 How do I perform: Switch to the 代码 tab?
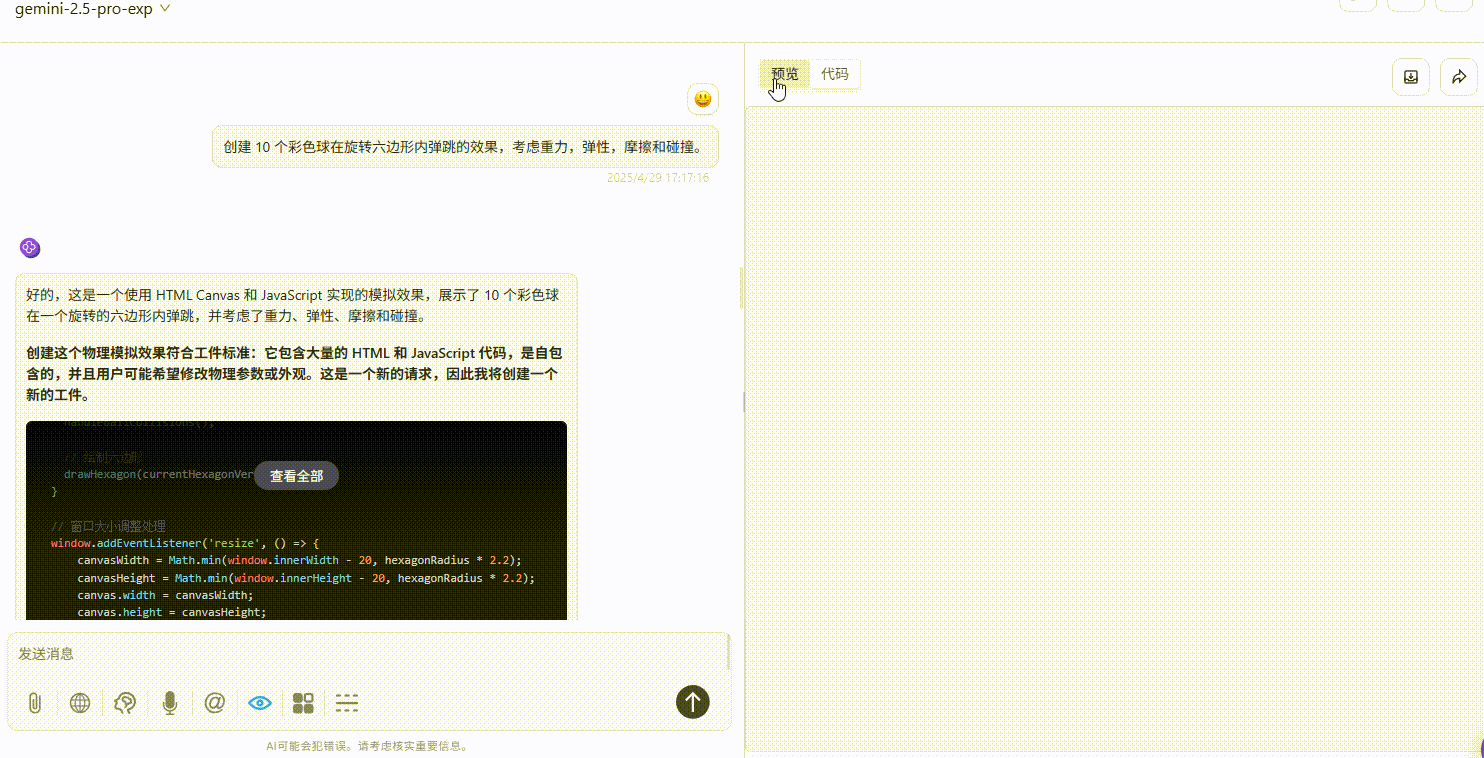tap(834, 74)
